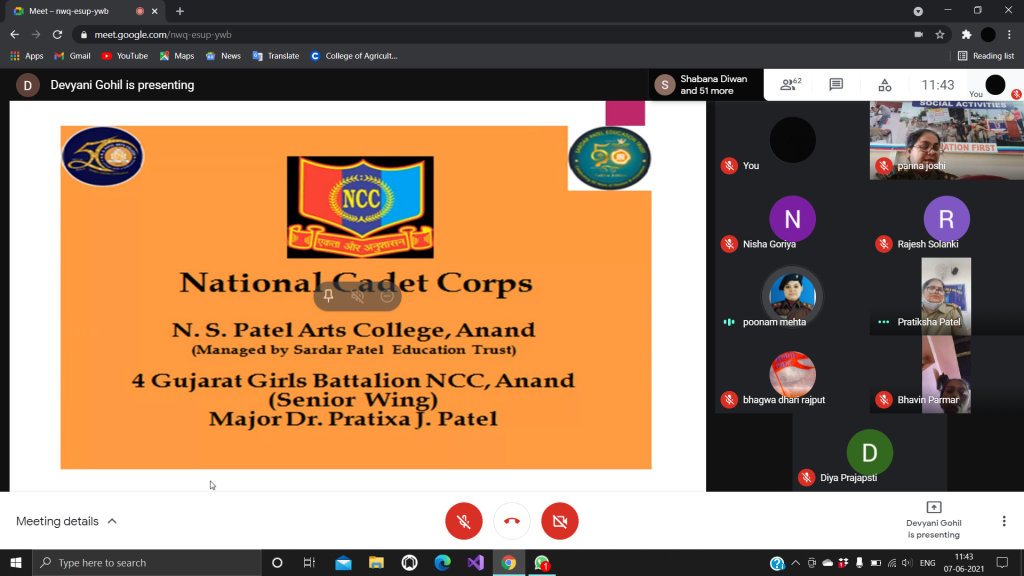Select Rajesh Solanki's avatar tile
Viewport: 1024px width, 576px height.
pos(946,219)
